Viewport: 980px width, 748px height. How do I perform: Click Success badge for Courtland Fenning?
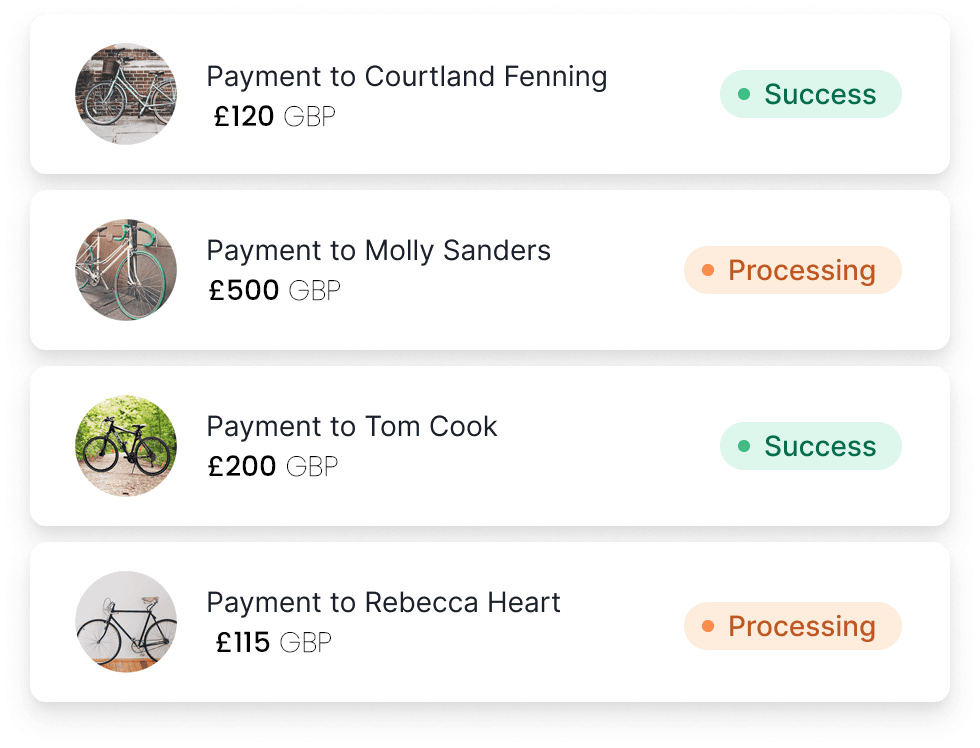pyautogui.click(x=810, y=94)
